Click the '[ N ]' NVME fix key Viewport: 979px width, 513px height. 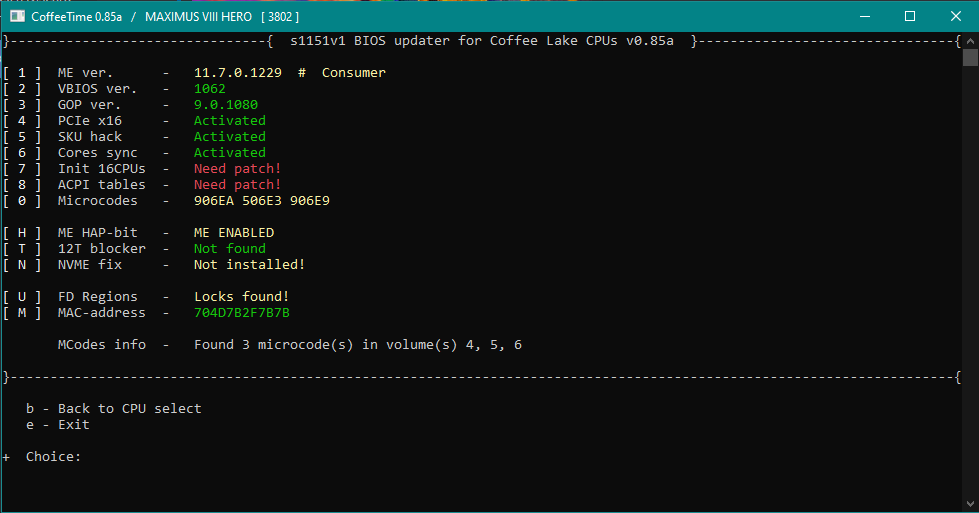click(x=22, y=265)
